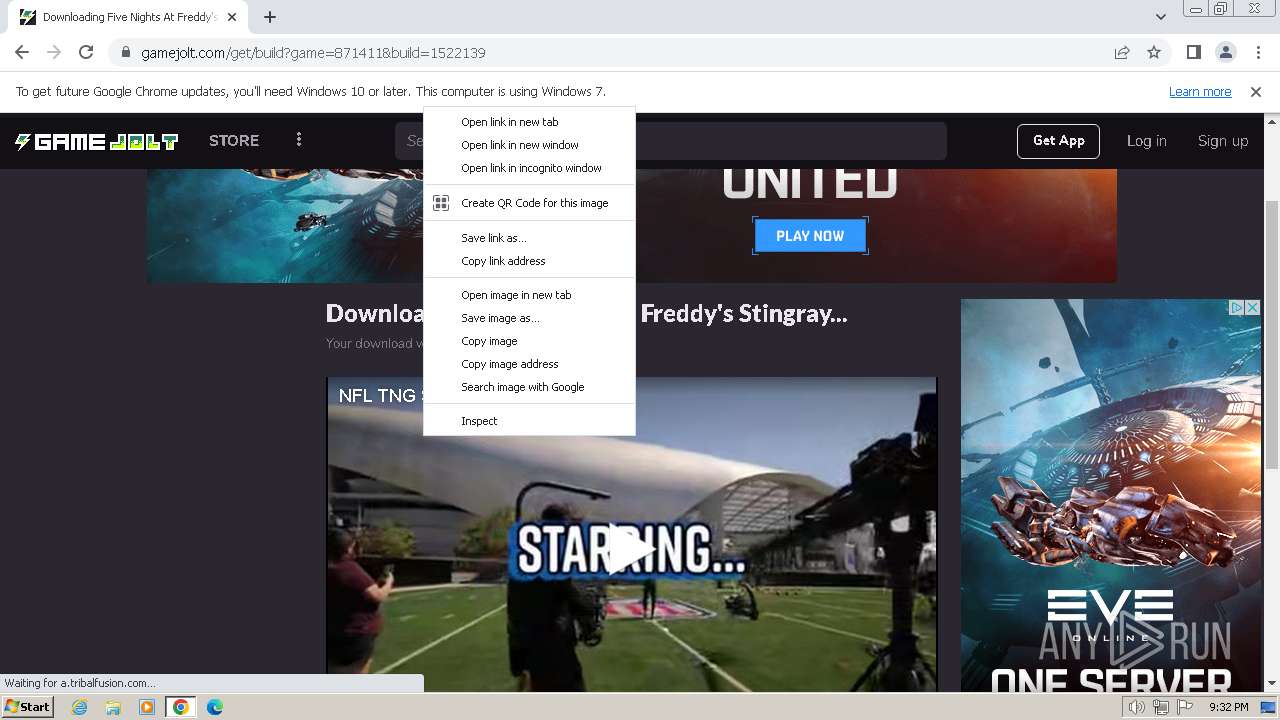Click the 9:32 PM clock
The image size is (1280, 720).
pyautogui.click(x=1228, y=707)
